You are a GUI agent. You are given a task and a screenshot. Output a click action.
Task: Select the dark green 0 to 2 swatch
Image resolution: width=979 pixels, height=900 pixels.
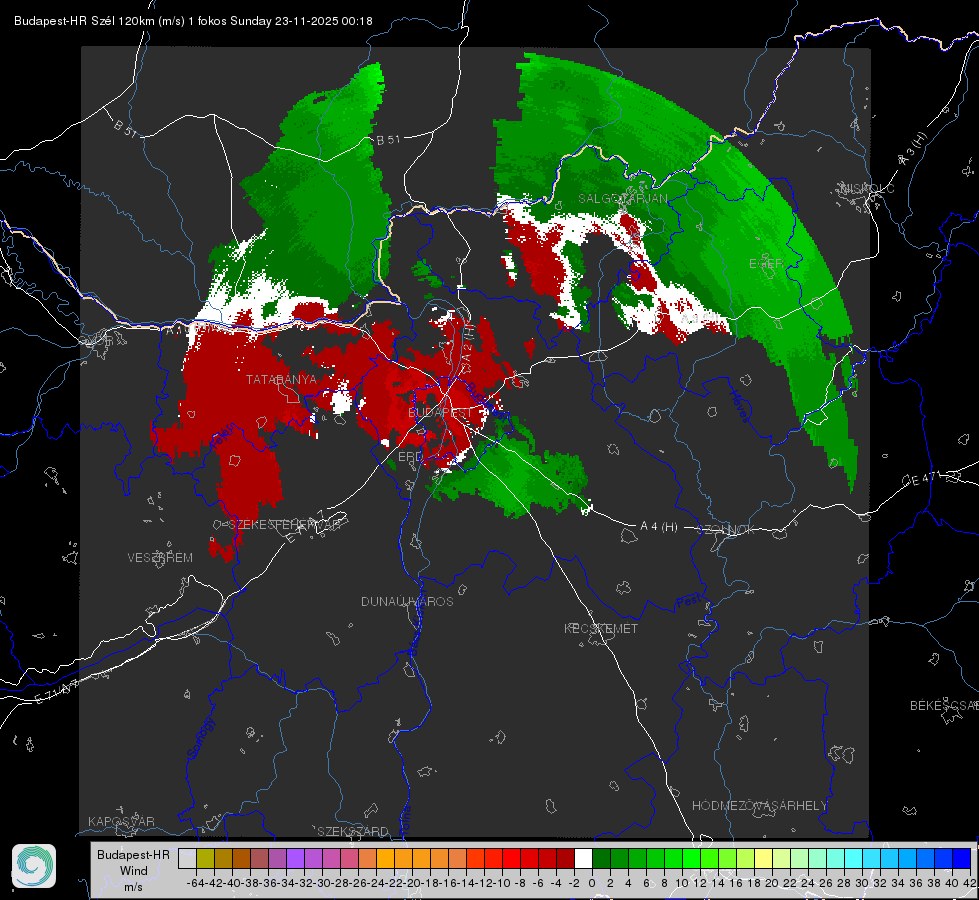(601, 858)
